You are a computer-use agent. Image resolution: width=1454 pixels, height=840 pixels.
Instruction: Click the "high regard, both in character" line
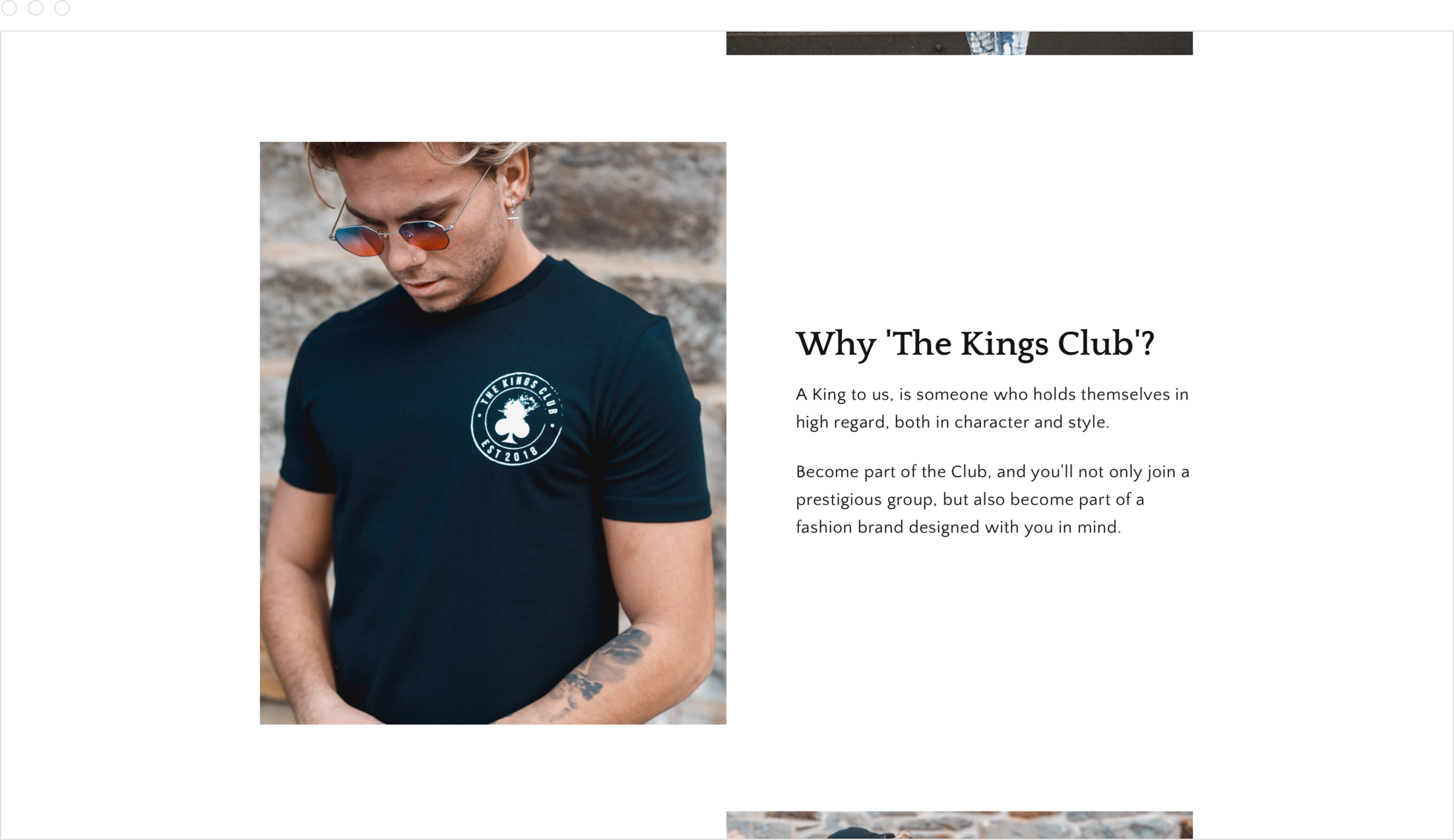click(953, 423)
